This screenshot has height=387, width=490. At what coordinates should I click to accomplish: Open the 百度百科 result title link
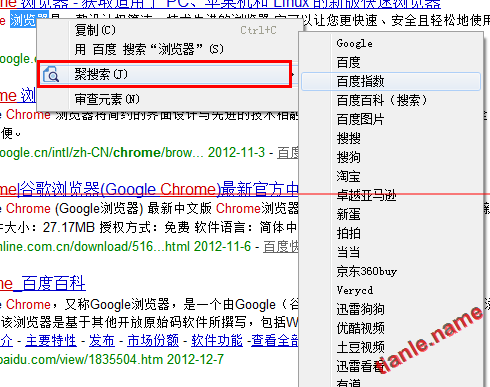[x=43, y=284]
